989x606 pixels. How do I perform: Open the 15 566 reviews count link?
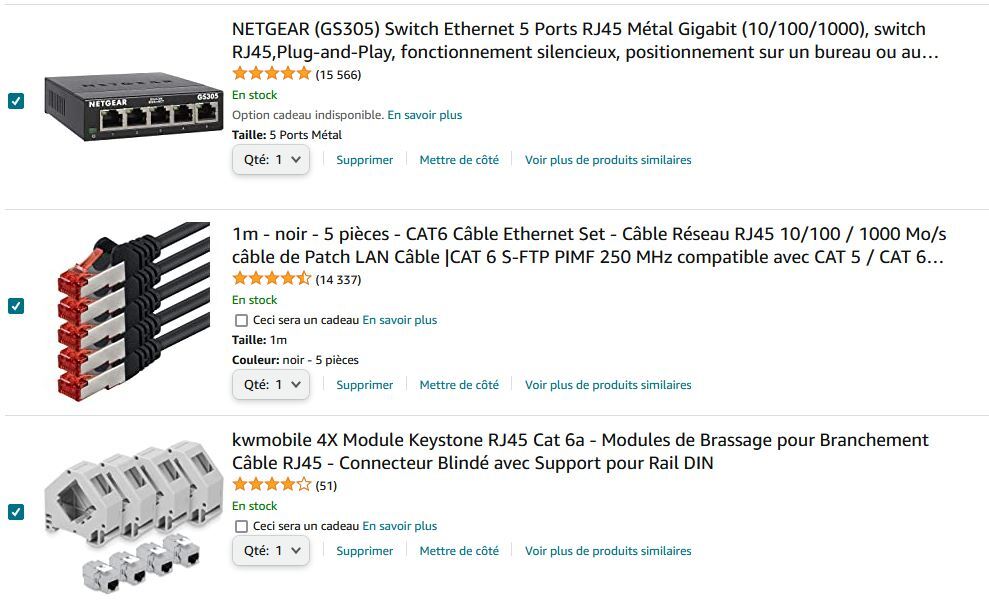(338, 75)
